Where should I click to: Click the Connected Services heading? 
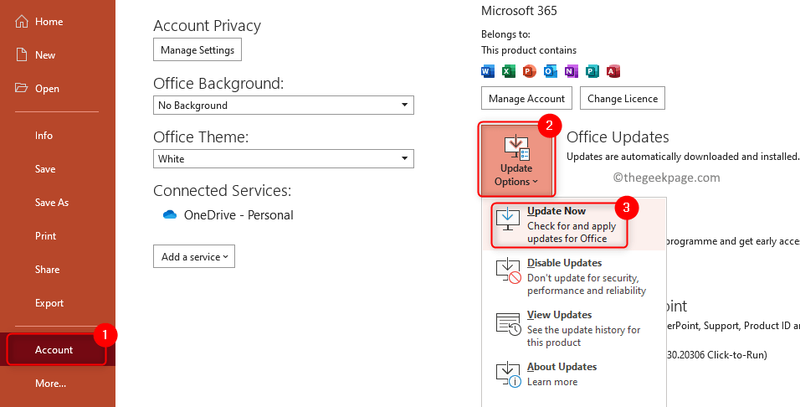pos(222,191)
